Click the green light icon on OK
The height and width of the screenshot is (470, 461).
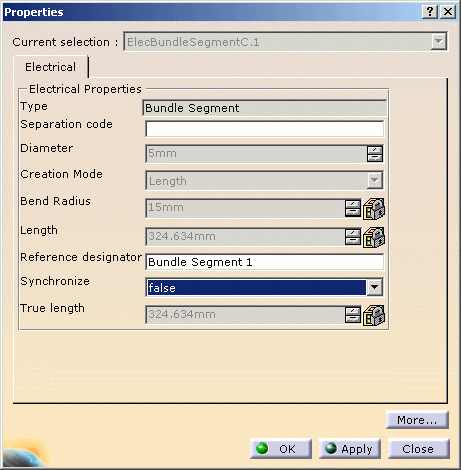pos(262,448)
